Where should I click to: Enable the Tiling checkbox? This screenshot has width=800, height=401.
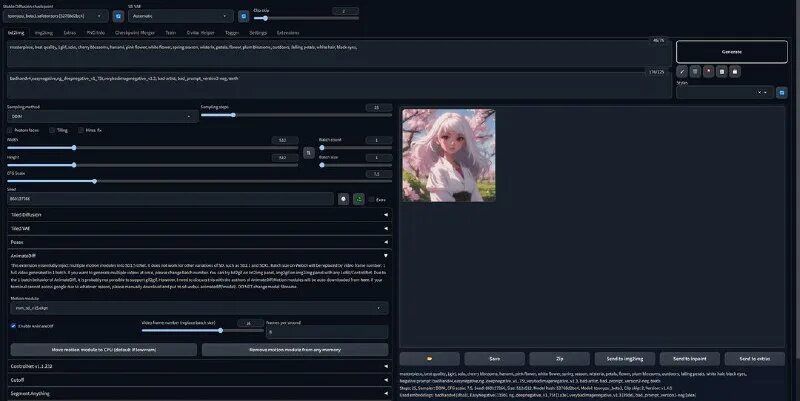point(52,130)
